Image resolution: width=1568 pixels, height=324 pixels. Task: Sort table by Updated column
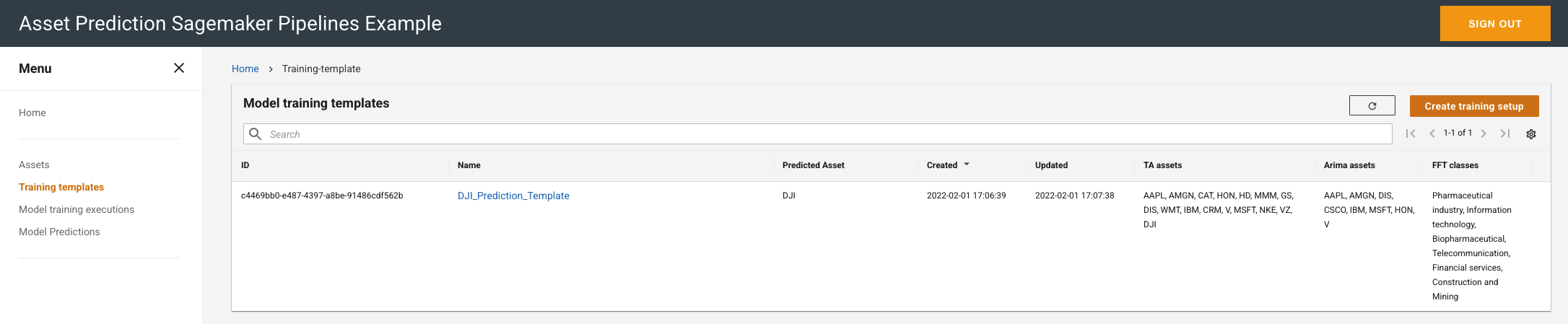1051,165
